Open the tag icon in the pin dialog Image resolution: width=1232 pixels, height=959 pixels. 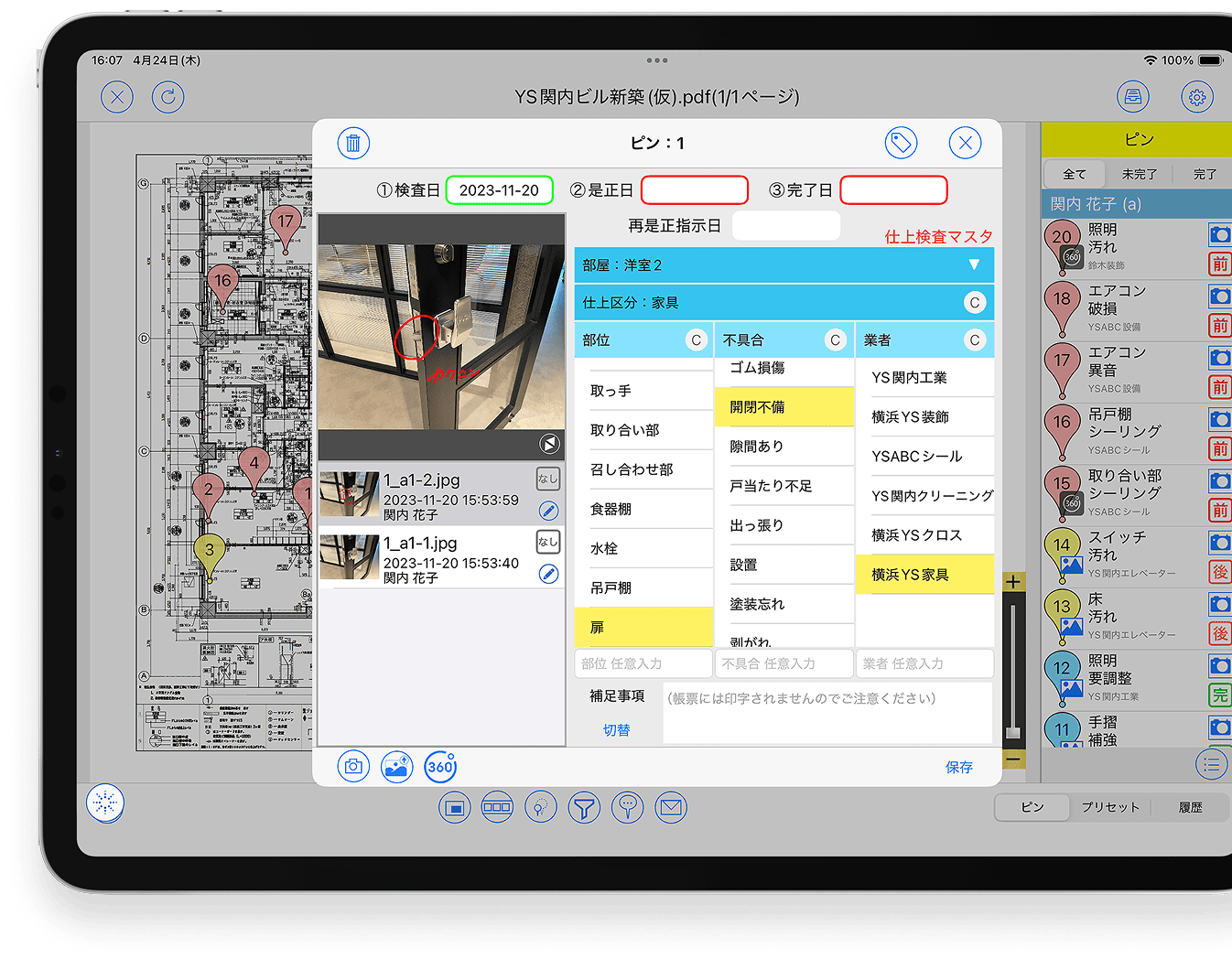pos(901,142)
